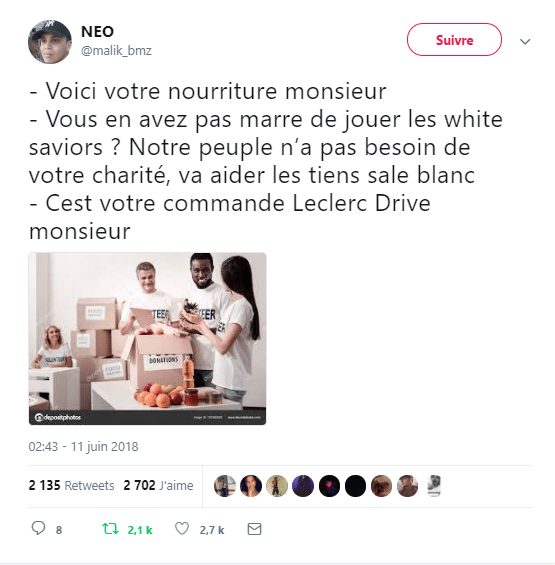
Task: Open the fourth liker's purple avatar
Action: pos(303,486)
